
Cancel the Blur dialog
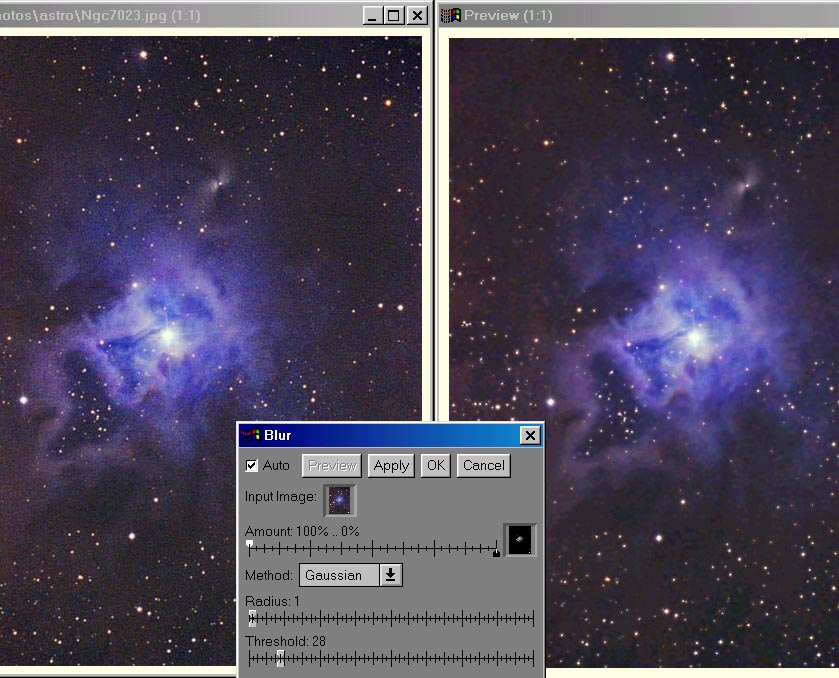click(483, 465)
